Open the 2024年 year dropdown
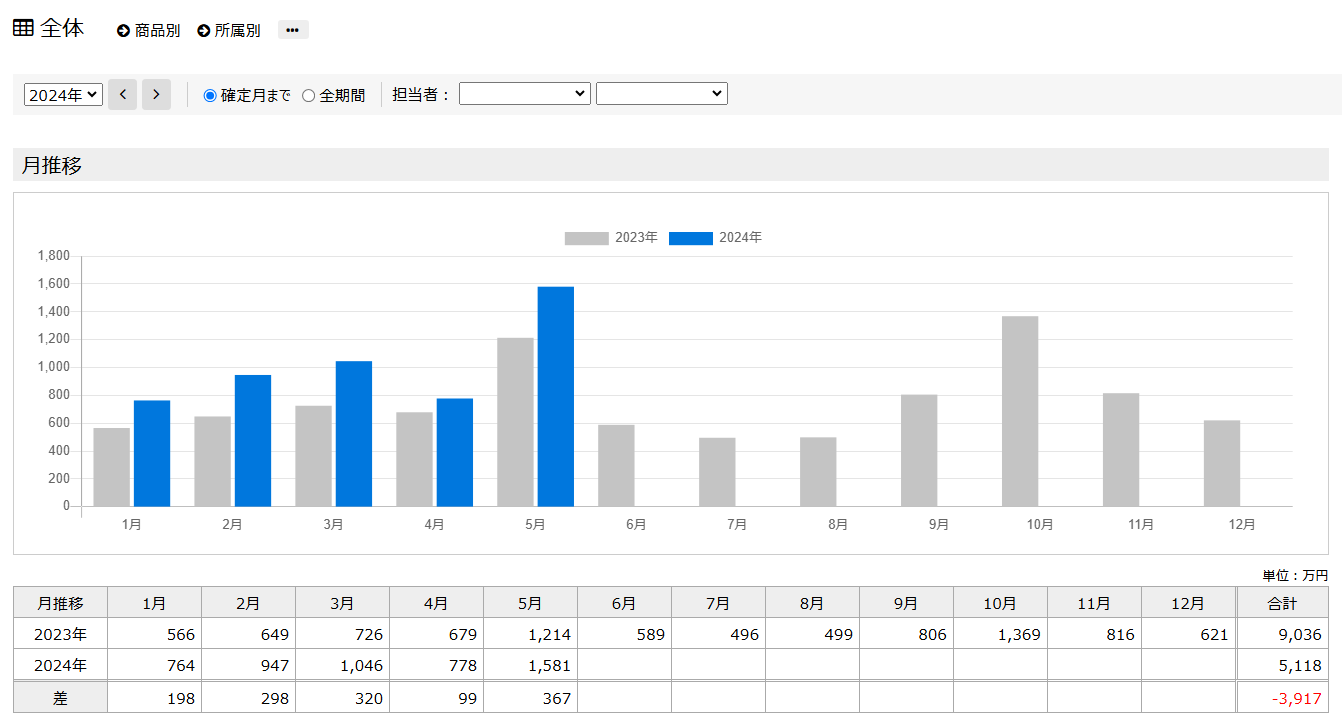The width and height of the screenshot is (1342, 723). coord(64,95)
